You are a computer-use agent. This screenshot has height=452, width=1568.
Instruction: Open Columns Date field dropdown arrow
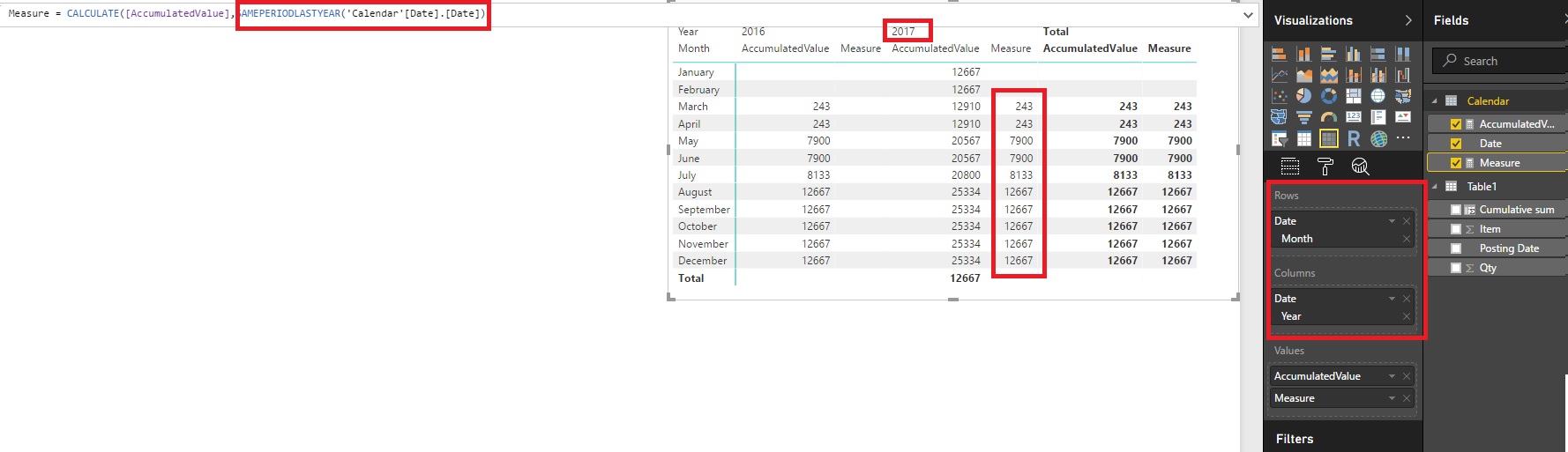(1393, 299)
